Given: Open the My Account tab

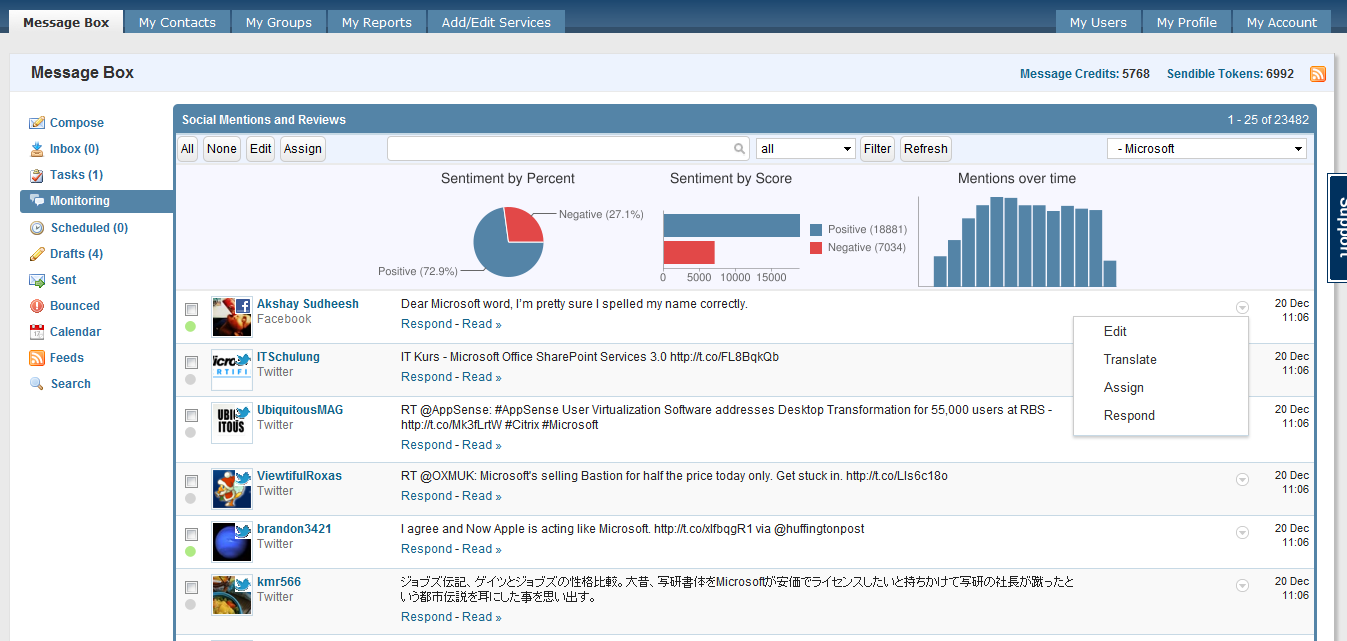Looking at the screenshot, I should pos(1281,22).
